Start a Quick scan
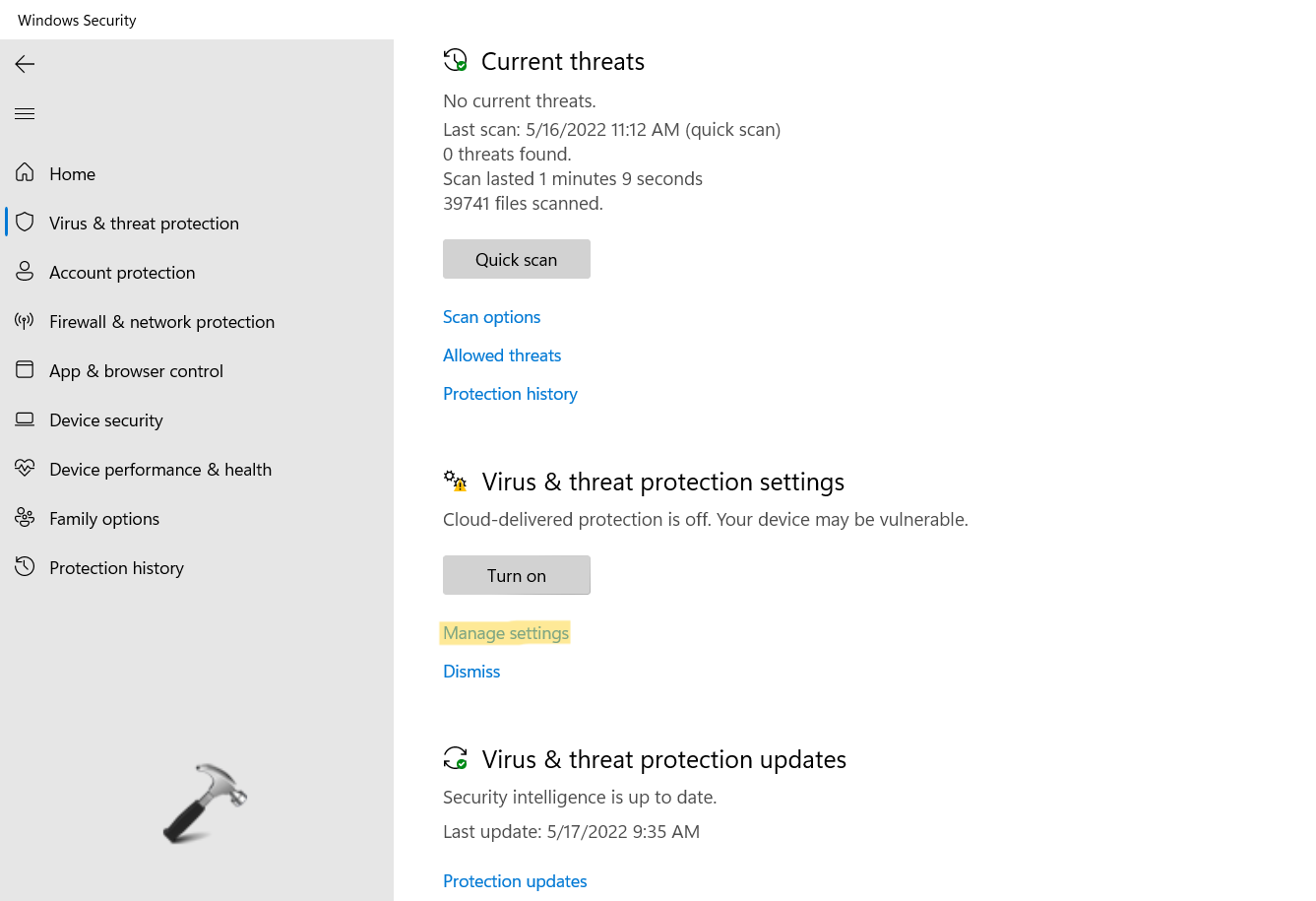Screen dimensions: 1316x901 pyautogui.click(x=516, y=259)
